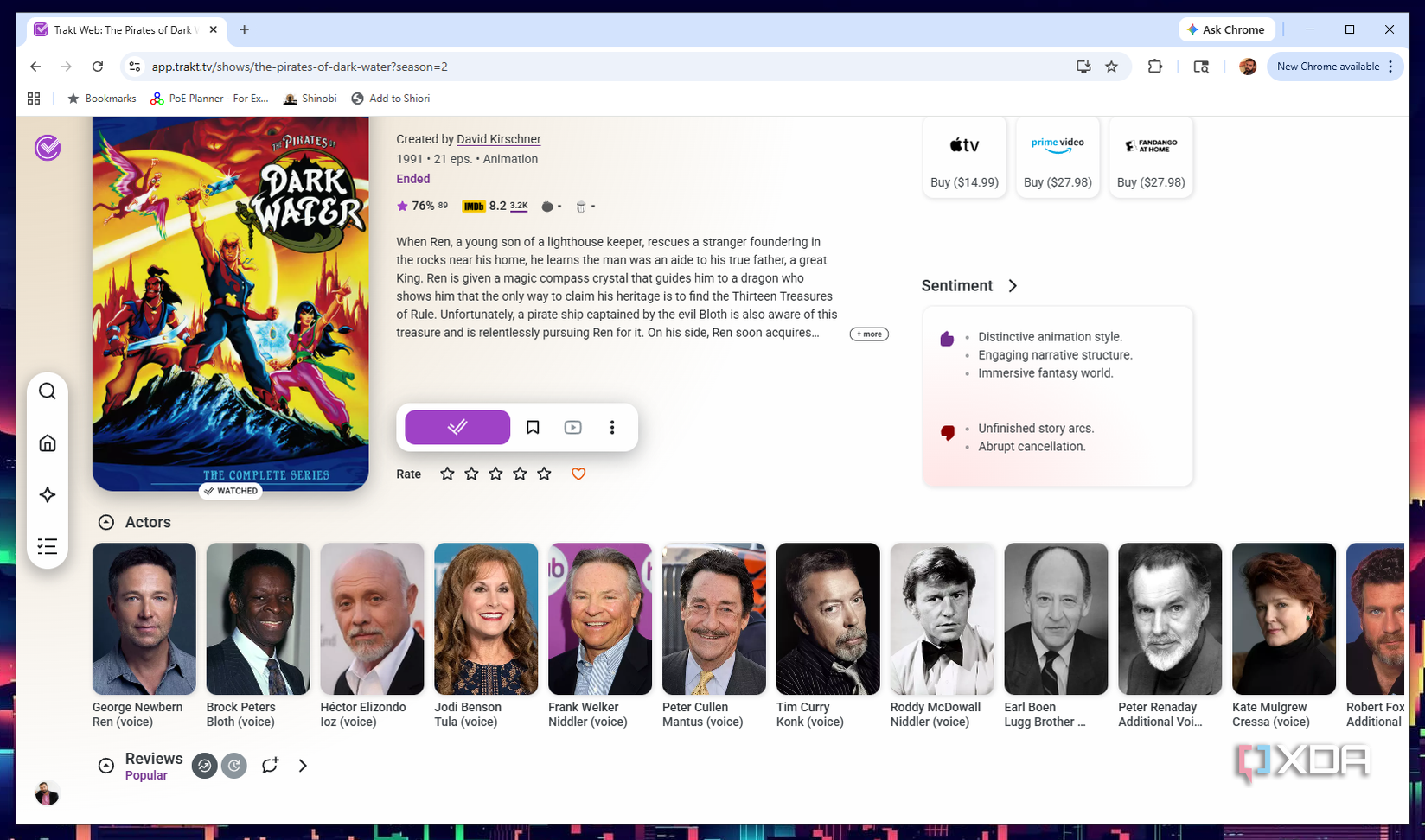Buy on Prime Video for $27.98
This screenshot has width=1425, height=840.
1058,157
